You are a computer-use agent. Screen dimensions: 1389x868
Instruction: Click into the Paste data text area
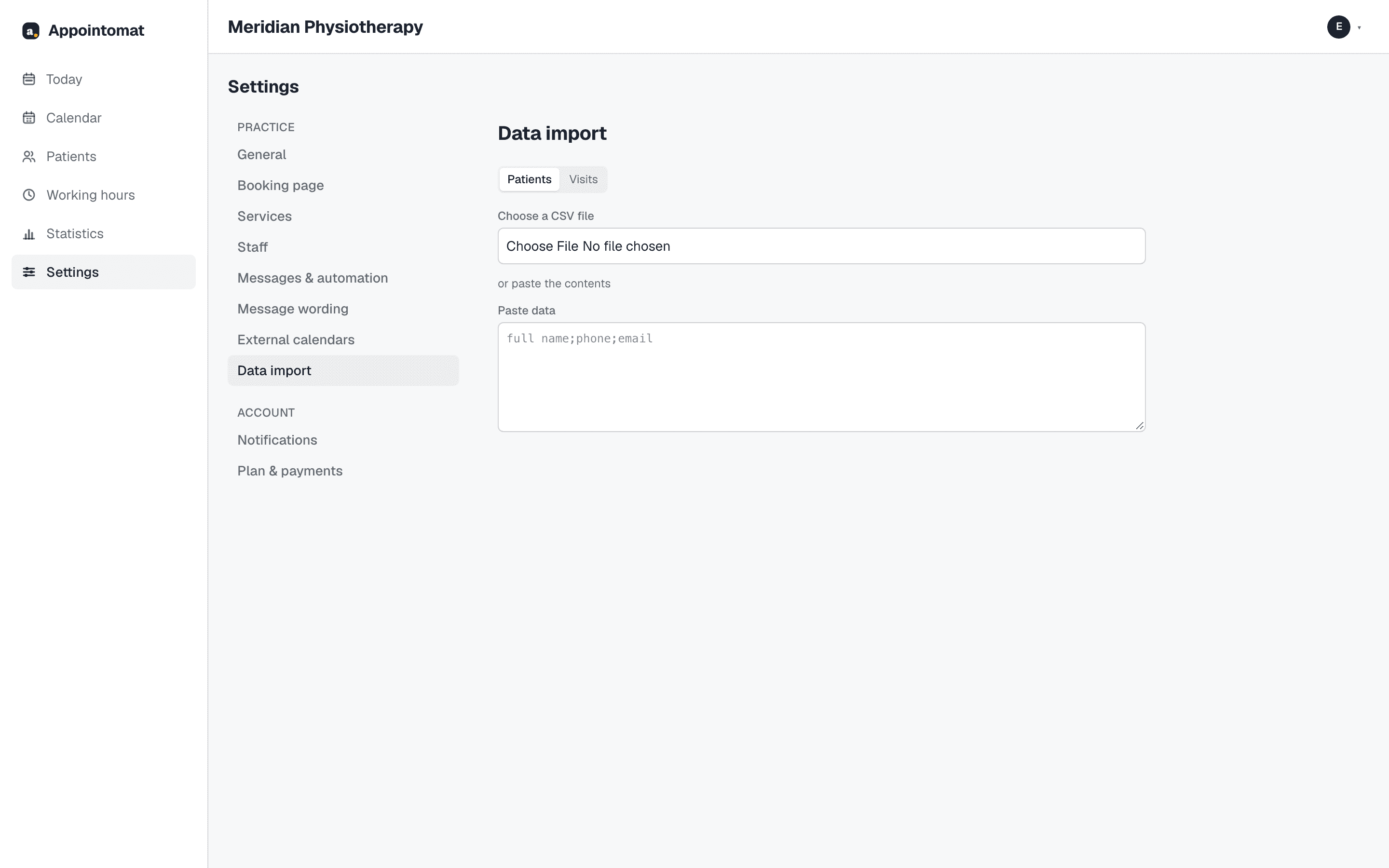[821, 377]
